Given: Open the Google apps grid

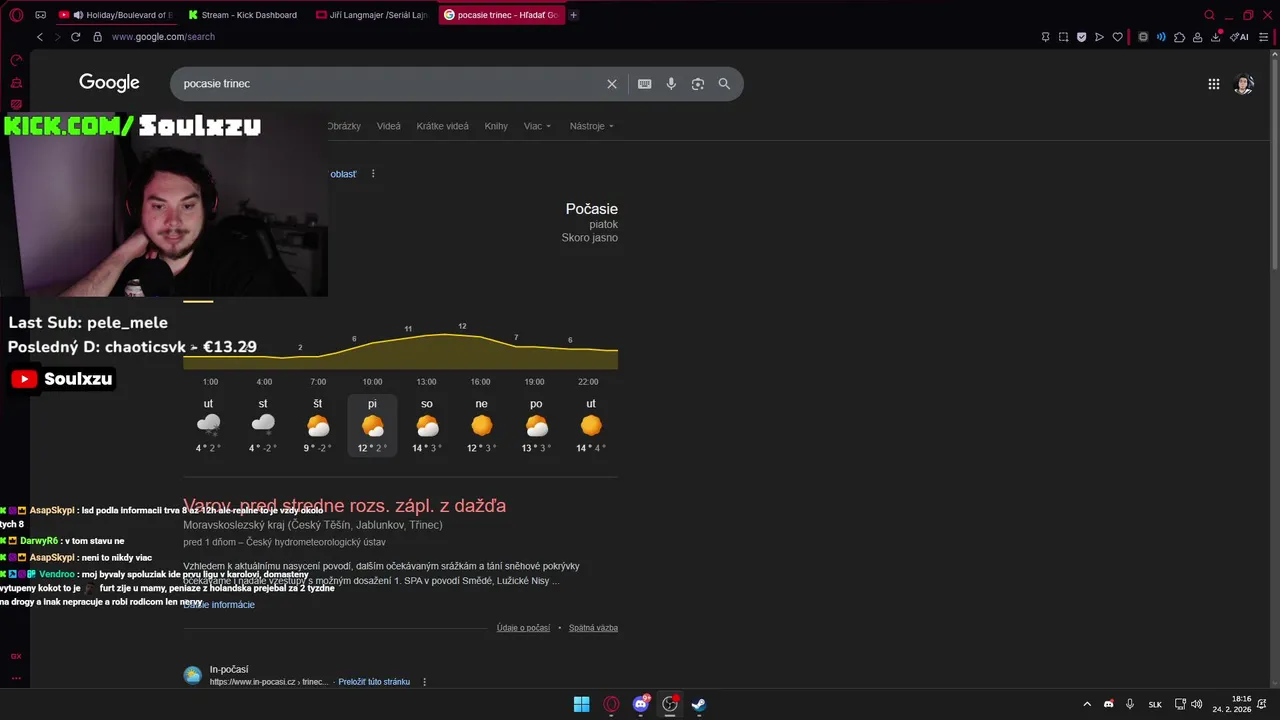Looking at the screenshot, I should [1214, 84].
